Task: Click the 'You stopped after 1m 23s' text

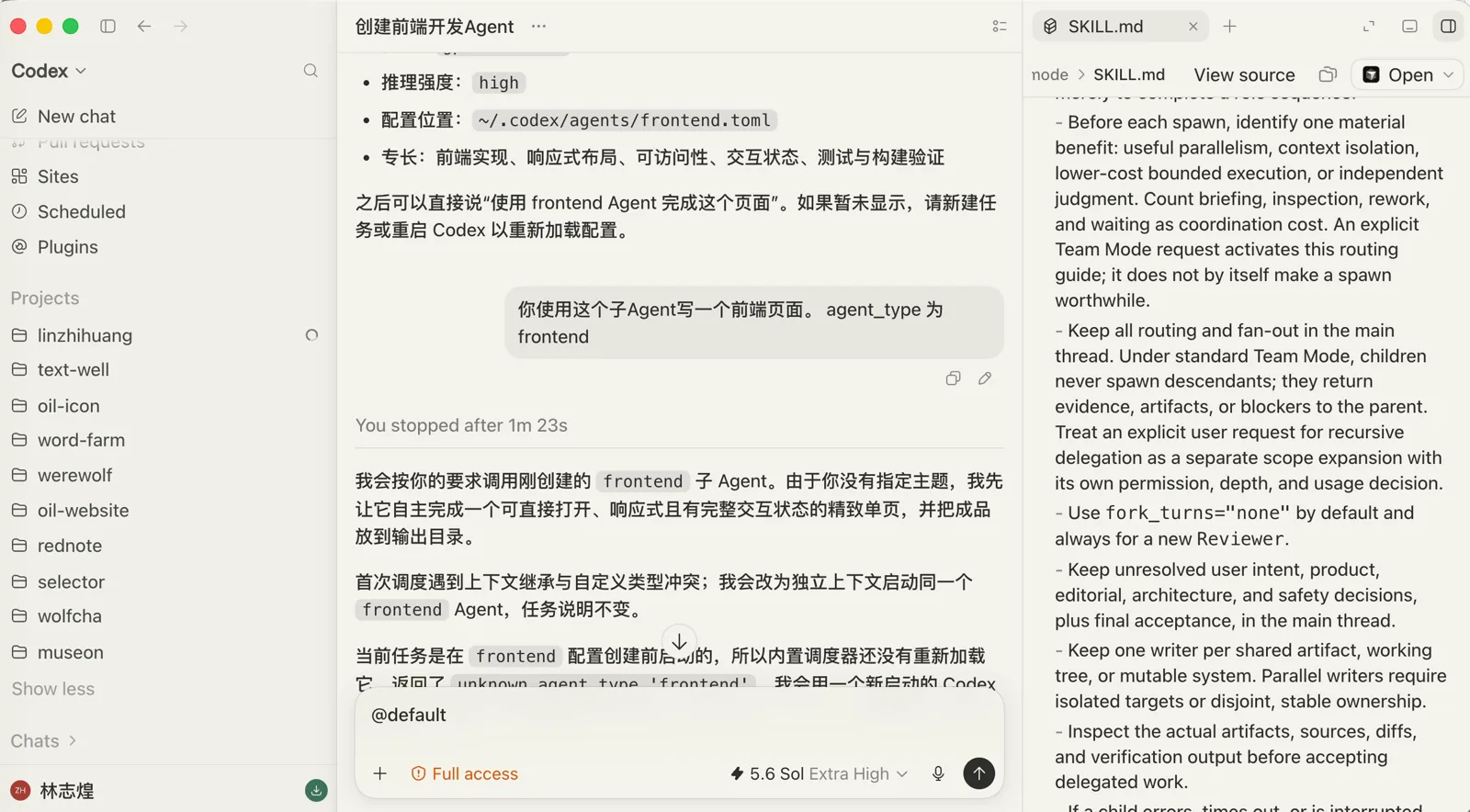Action: [x=461, y=425]
